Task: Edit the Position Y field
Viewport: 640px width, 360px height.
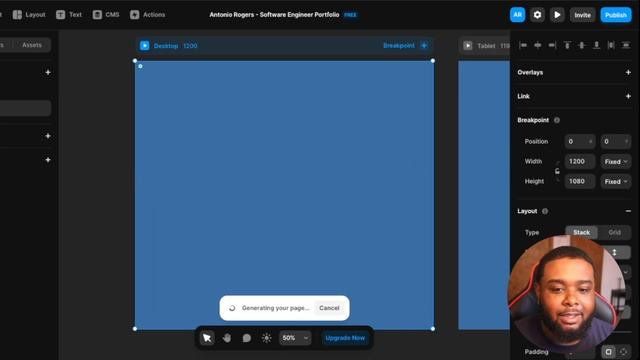Action: (x=616, y=142)
